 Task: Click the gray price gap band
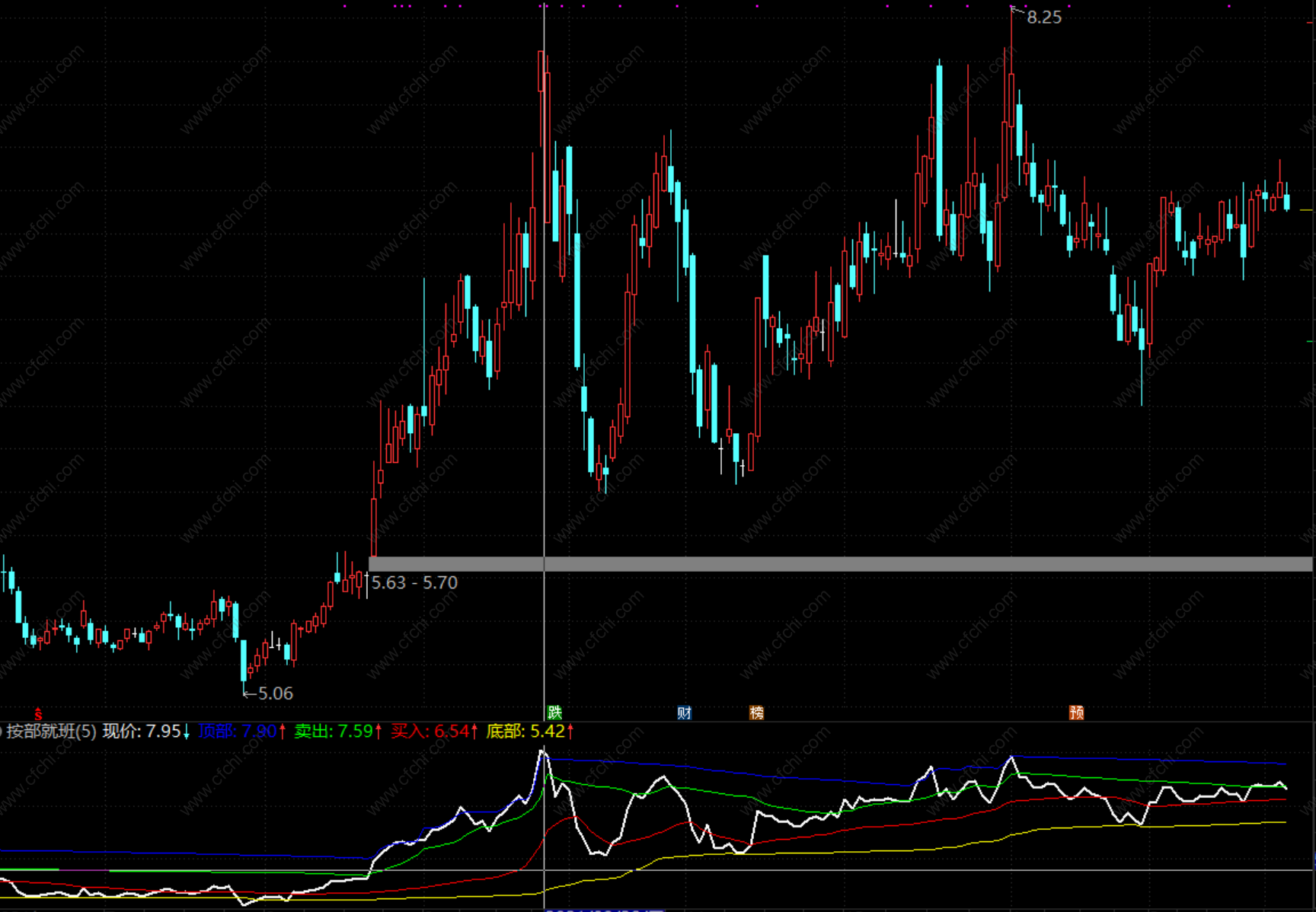click(841, 564)
